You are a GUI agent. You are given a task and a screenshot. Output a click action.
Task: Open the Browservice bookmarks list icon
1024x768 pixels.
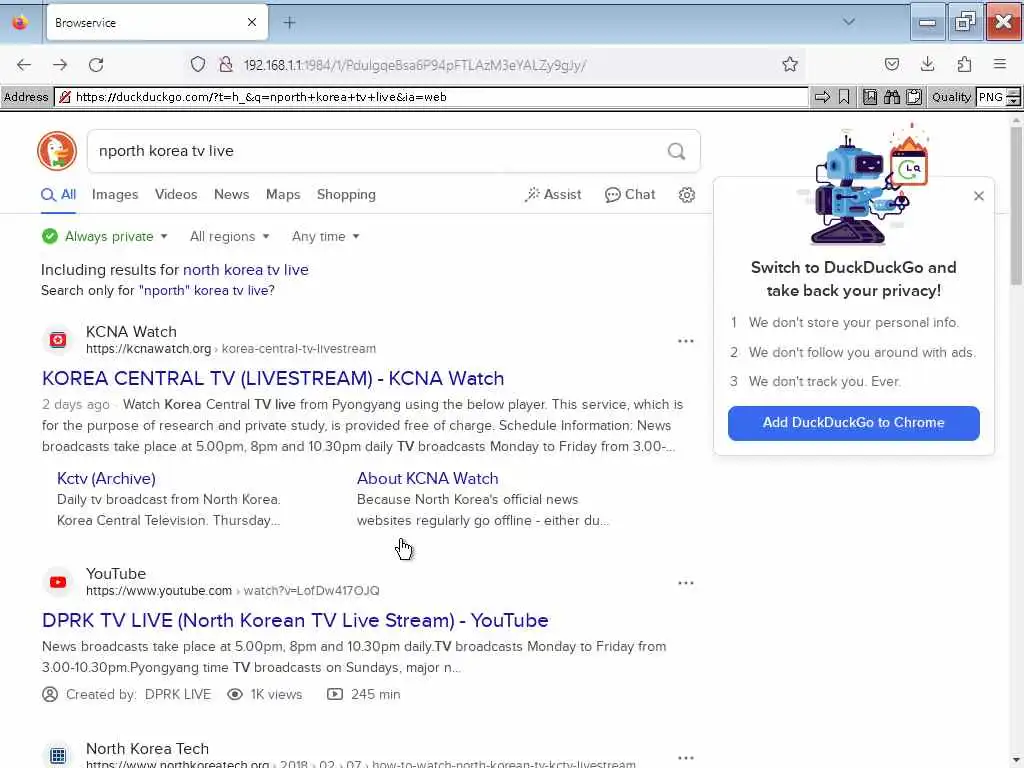pos(870,97)
